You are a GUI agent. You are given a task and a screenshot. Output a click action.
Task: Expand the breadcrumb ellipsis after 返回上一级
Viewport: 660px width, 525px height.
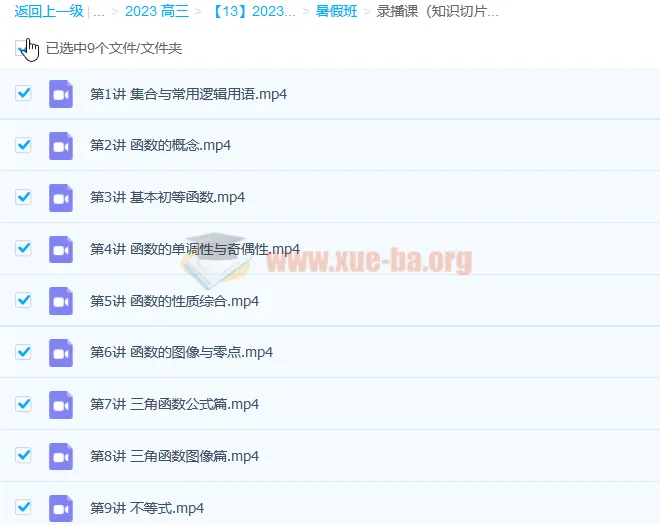point(98,12)
